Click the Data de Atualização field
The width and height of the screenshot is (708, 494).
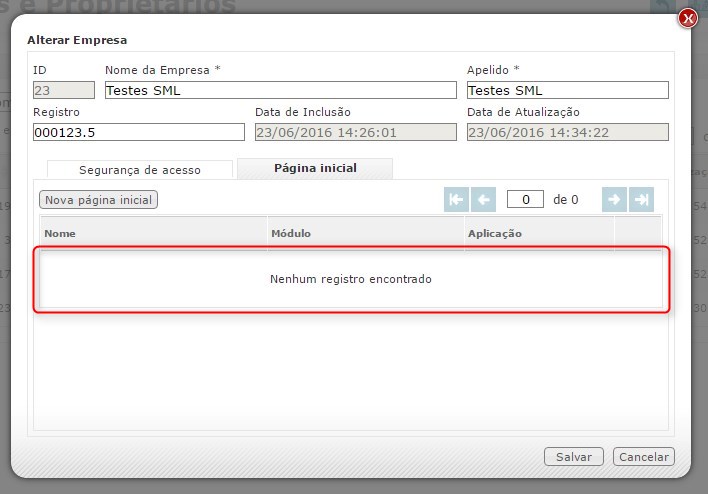[x=567, y=132]
